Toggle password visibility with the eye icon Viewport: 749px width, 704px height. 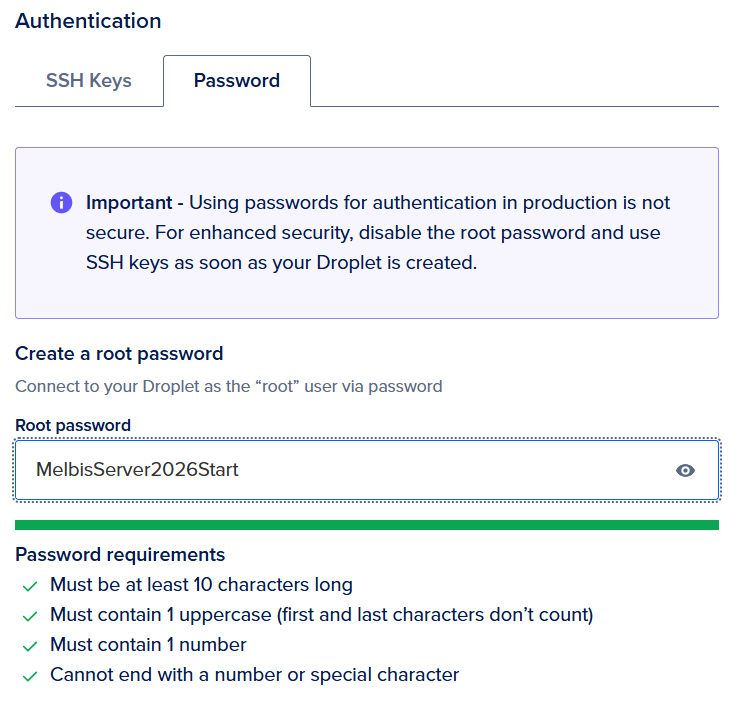coord(685,470)
